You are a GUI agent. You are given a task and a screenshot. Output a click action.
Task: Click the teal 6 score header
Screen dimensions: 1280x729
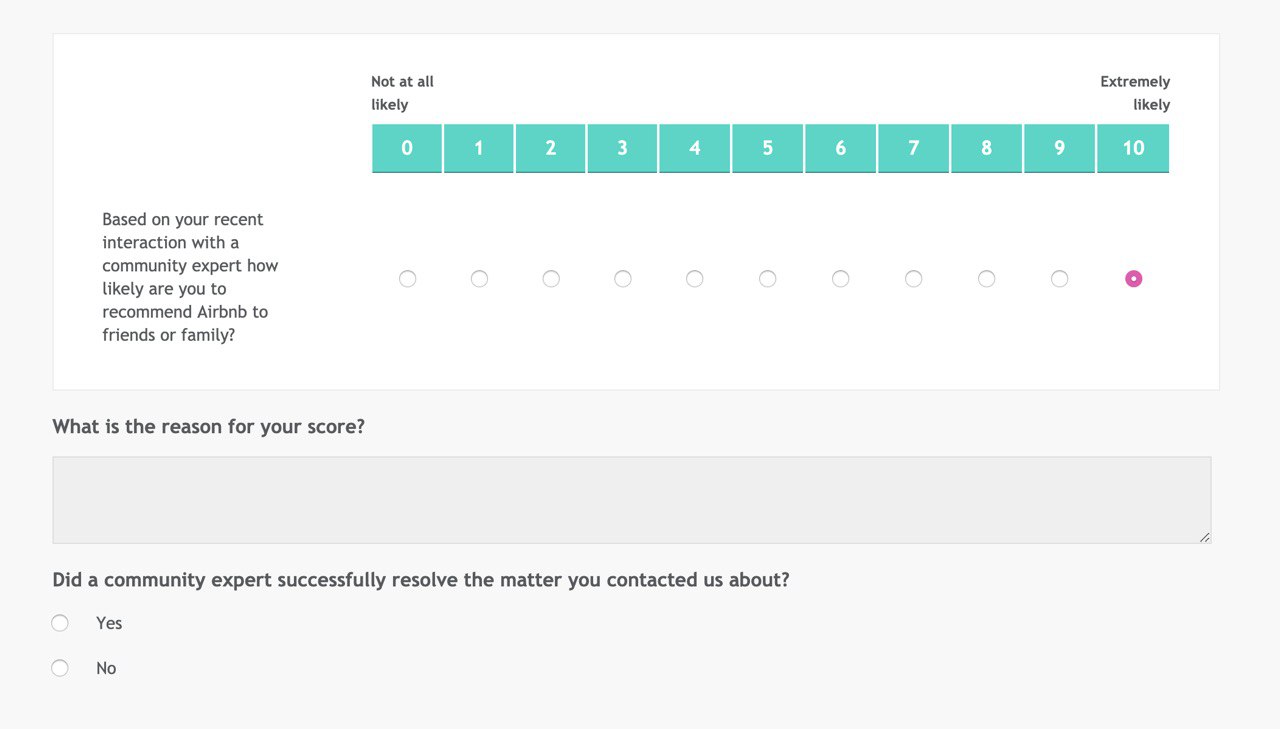pos(841,148)
